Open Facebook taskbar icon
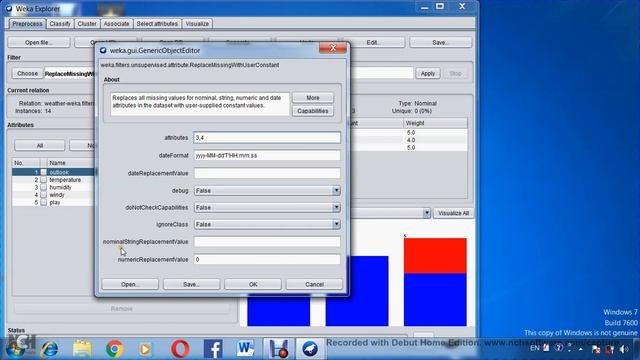 213,349
